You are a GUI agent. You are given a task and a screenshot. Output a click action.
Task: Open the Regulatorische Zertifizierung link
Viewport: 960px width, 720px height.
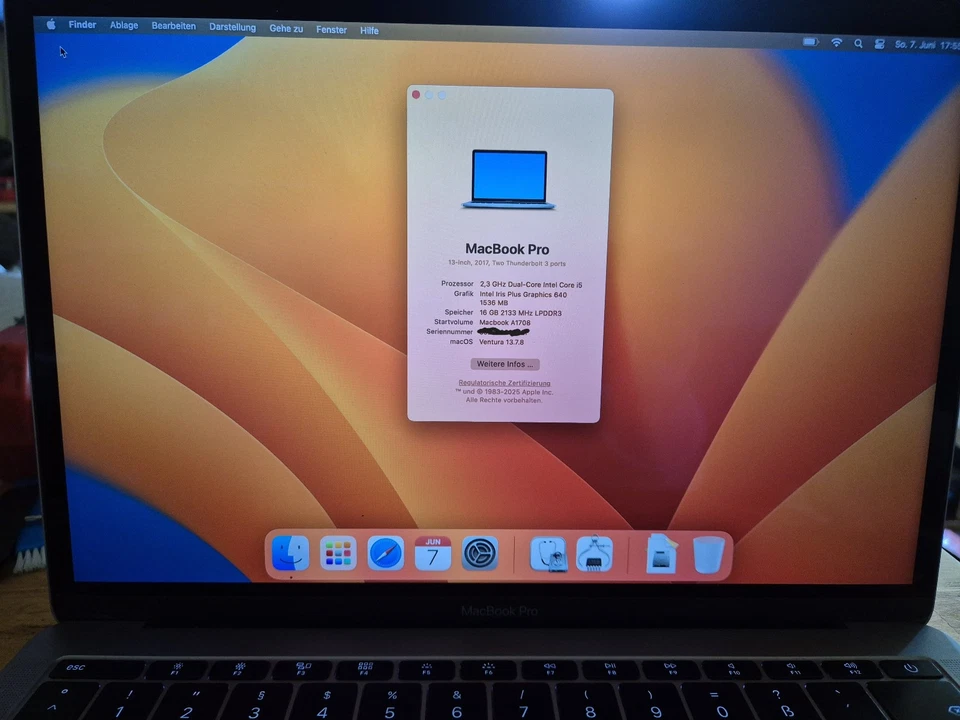[504, 383]
